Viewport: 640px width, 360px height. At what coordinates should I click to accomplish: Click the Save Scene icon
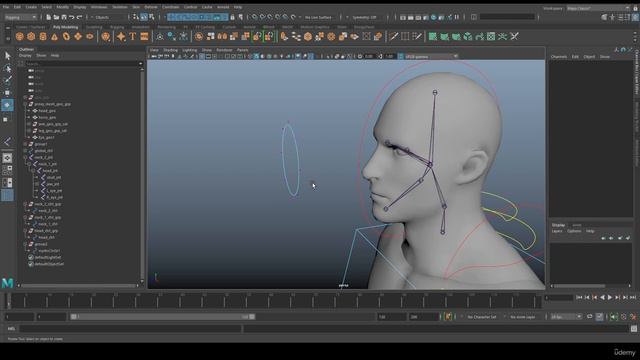tap(64, 17)
